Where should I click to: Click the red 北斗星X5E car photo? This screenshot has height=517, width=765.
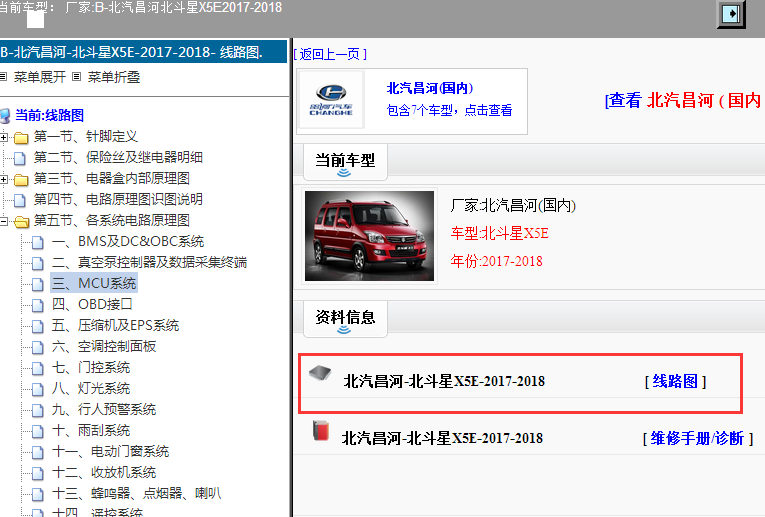[x=369, y=236]
